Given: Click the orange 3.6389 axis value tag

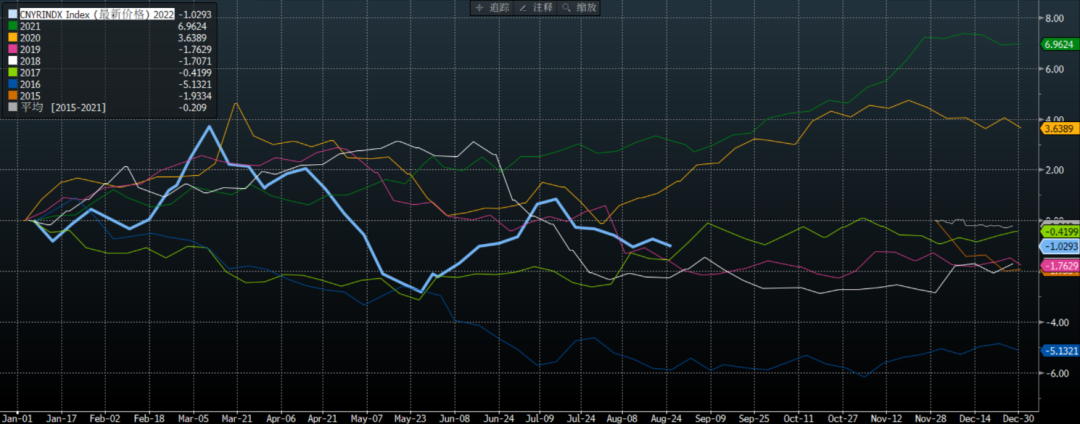Looking at the screenshot, I should pyautogui.click(x=1057, y=129).
